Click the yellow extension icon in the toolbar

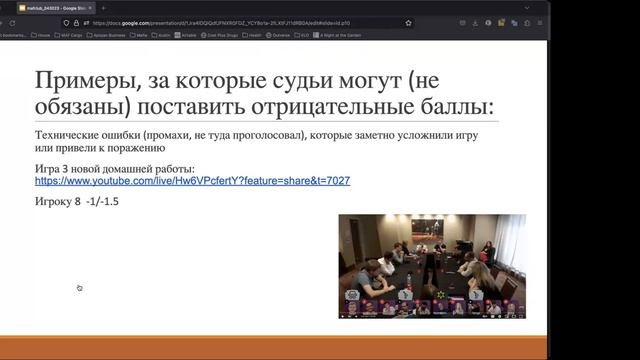click(x=501, y=23)
